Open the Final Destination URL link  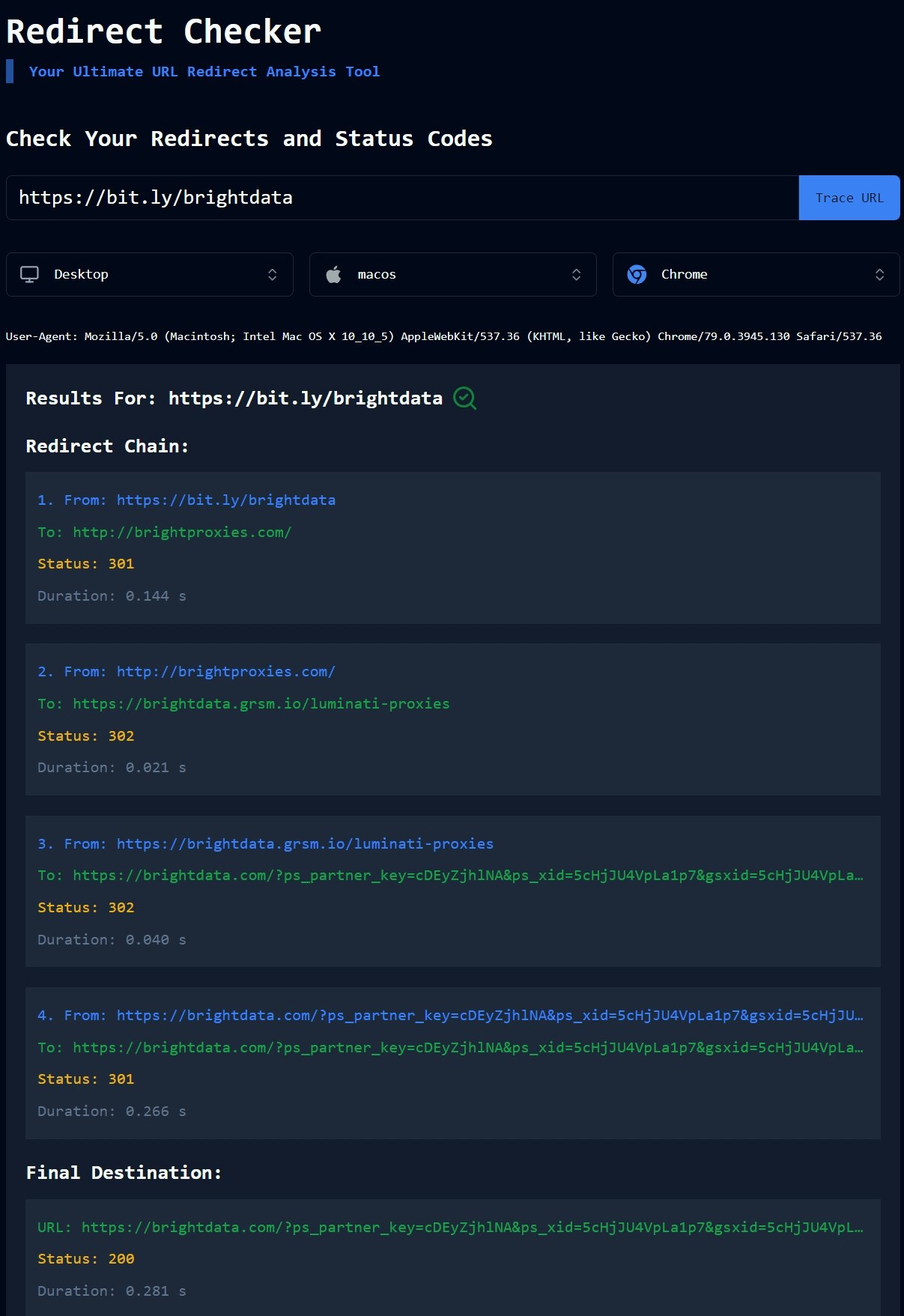pyautogui.click(x=473, y=1227)
